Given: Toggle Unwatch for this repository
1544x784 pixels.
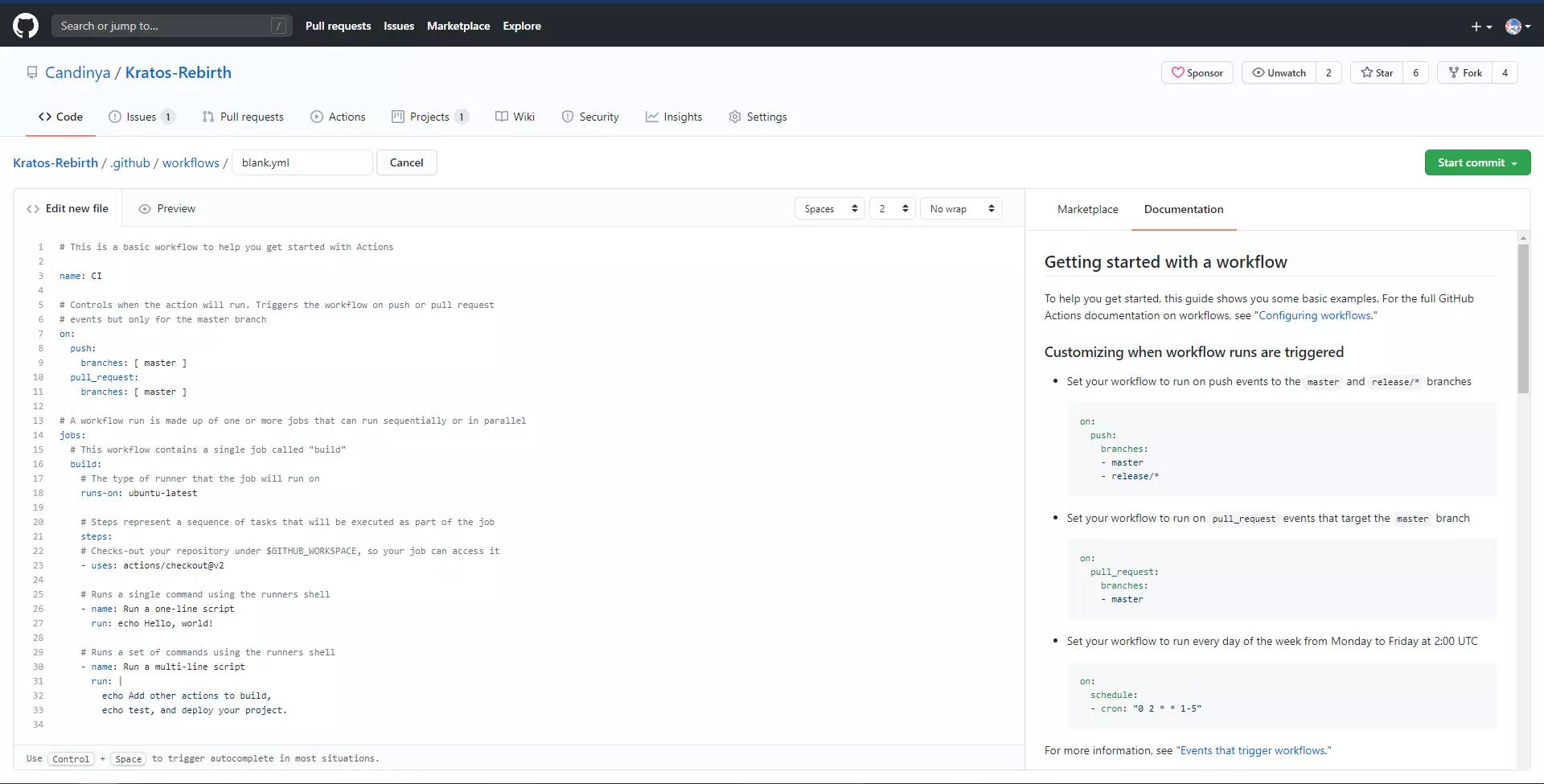Looking at the screenshot, I should (x=1279, y=72).
